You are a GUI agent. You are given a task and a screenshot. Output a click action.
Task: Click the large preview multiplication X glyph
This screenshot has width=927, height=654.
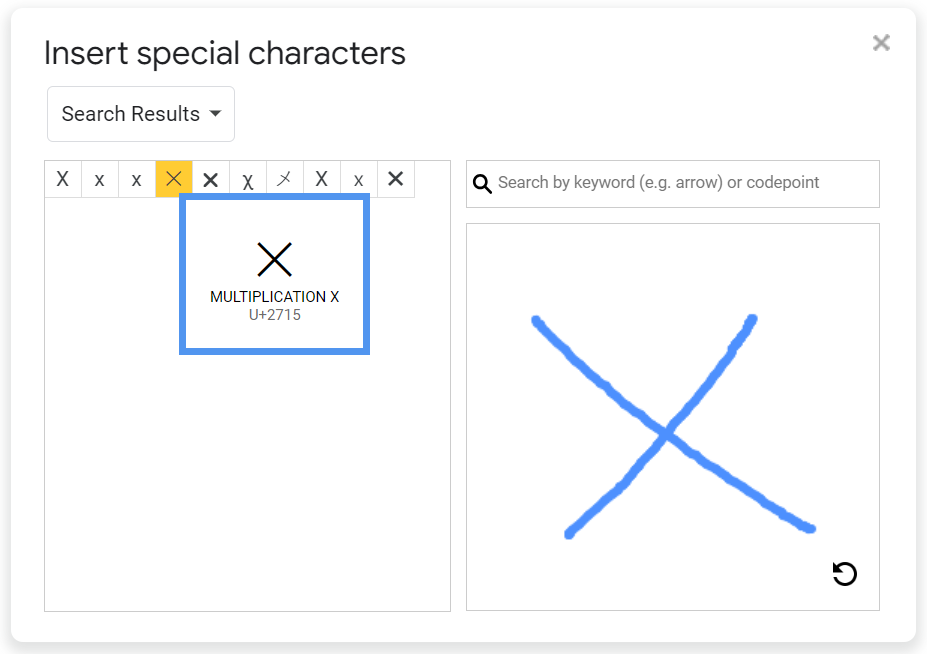tap(274, 260)
